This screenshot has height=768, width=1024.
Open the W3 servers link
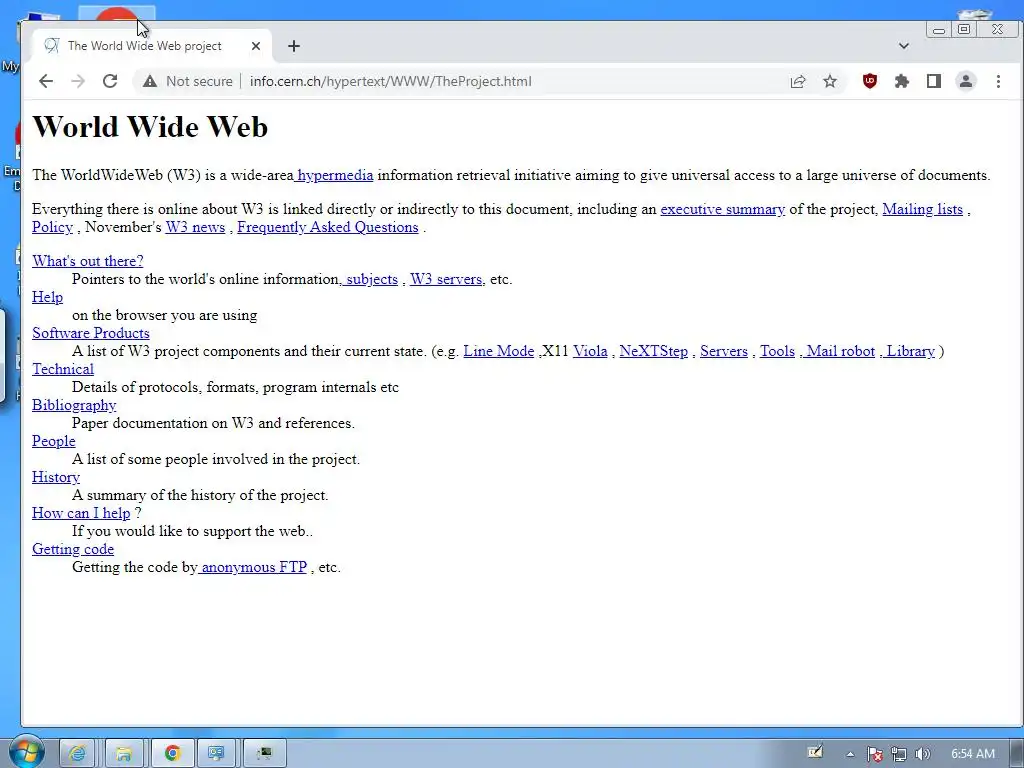coord(446,280)
